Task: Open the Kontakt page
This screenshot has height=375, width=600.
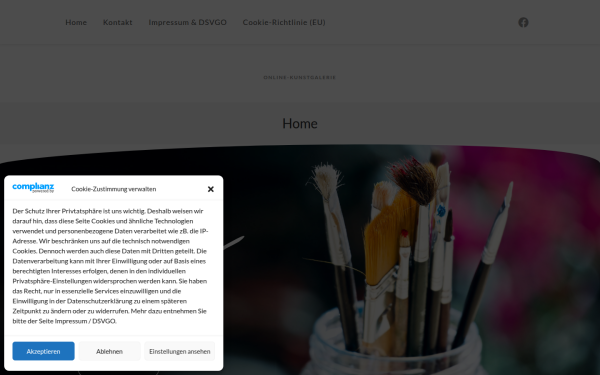Action: [x=117, y=22]
